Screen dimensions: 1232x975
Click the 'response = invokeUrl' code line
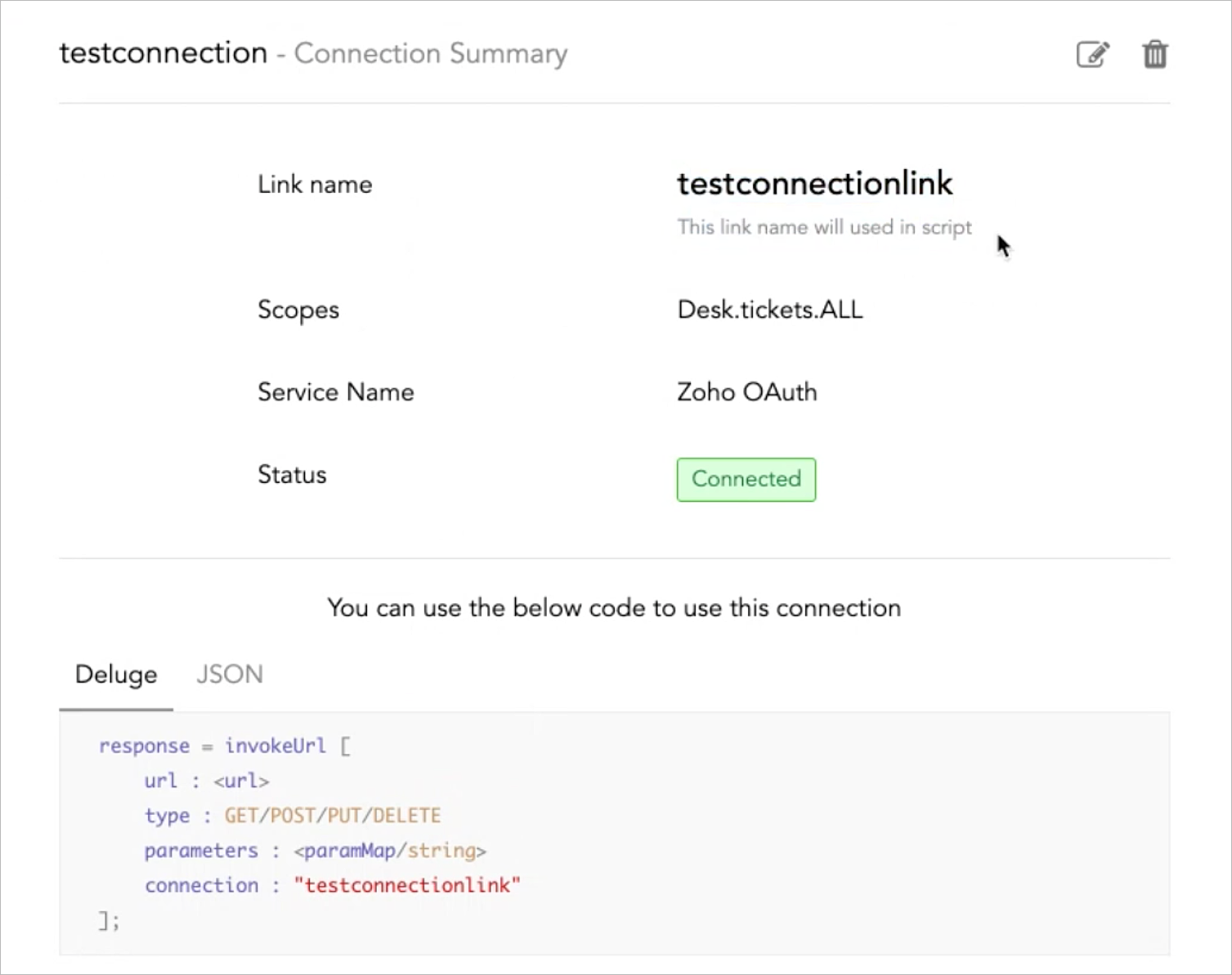coord(224,746)
